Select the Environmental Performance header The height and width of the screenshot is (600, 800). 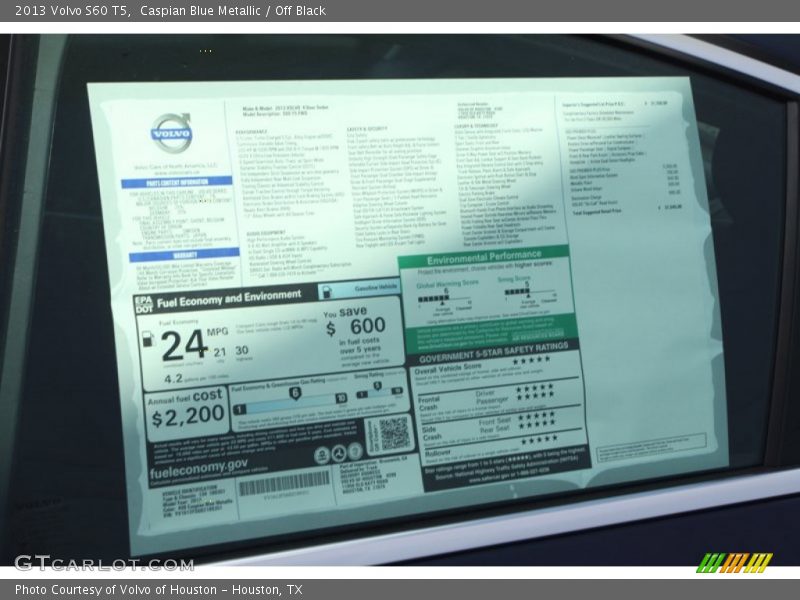pyautogui.click(x=483, y=258)
